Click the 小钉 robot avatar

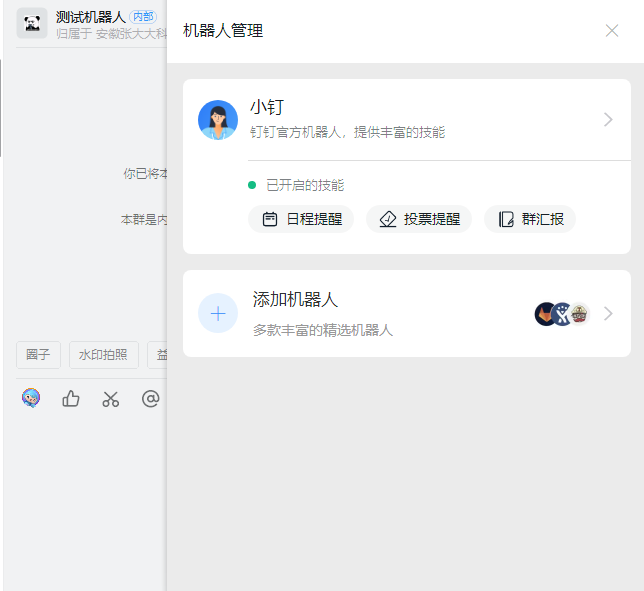[x=218, y=120]
